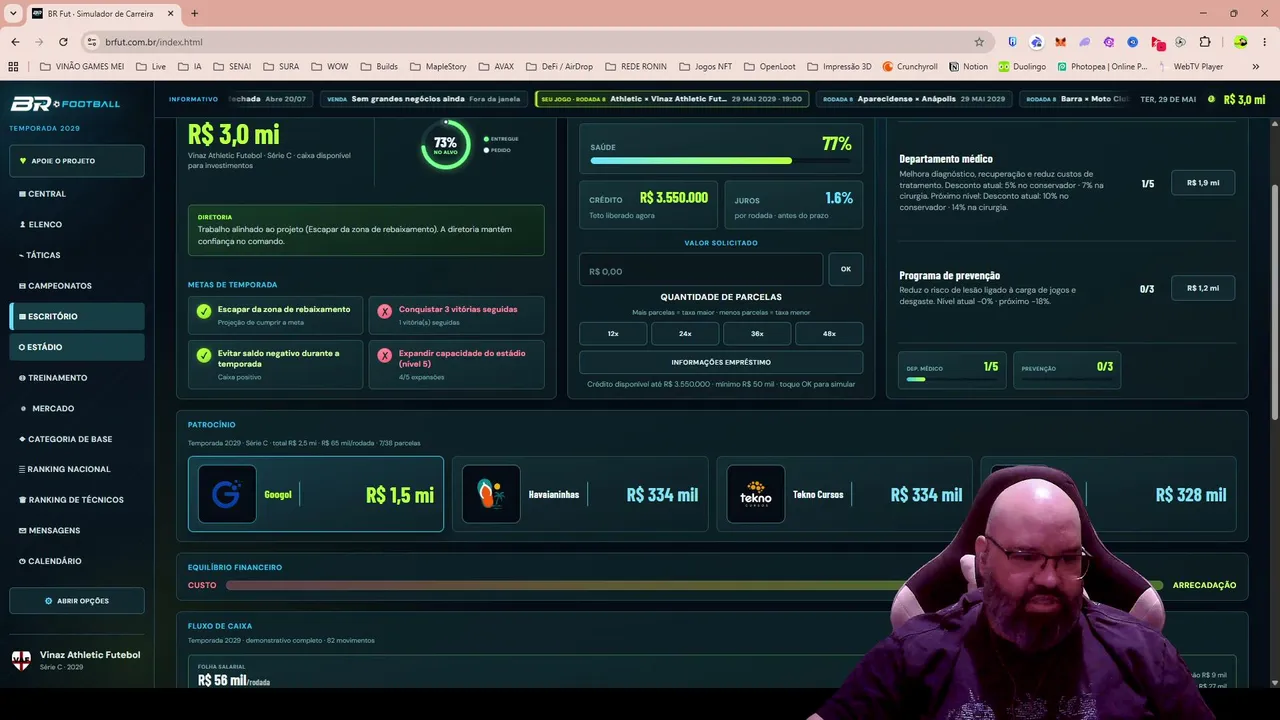
Task: Open the DeFi / AirDrop bookmark folder
Action: 558,67
